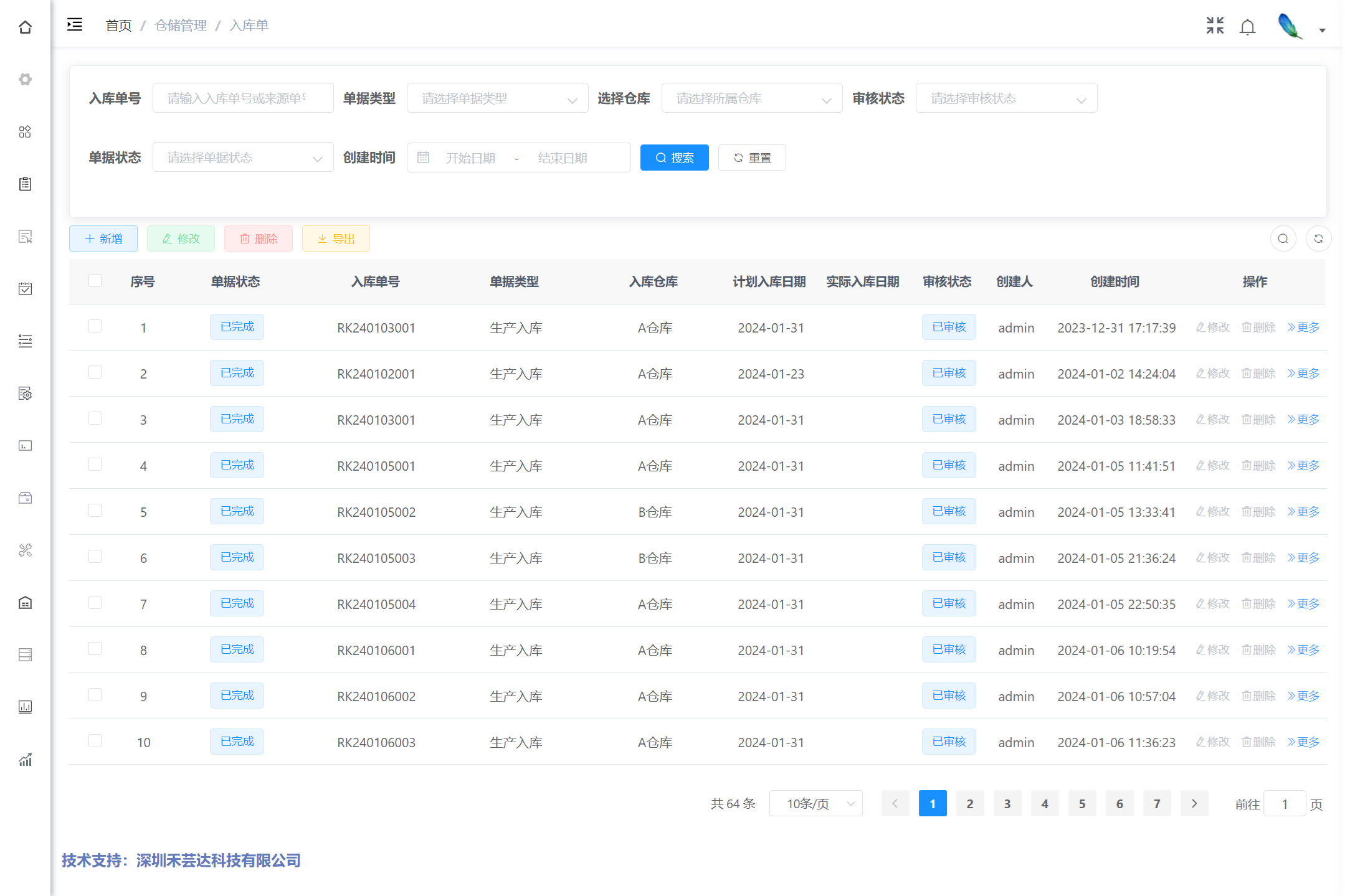The height and width of the screenshot is (896, 1345).
Task: Open the list sidebar icon
Action: click(25, 341)
